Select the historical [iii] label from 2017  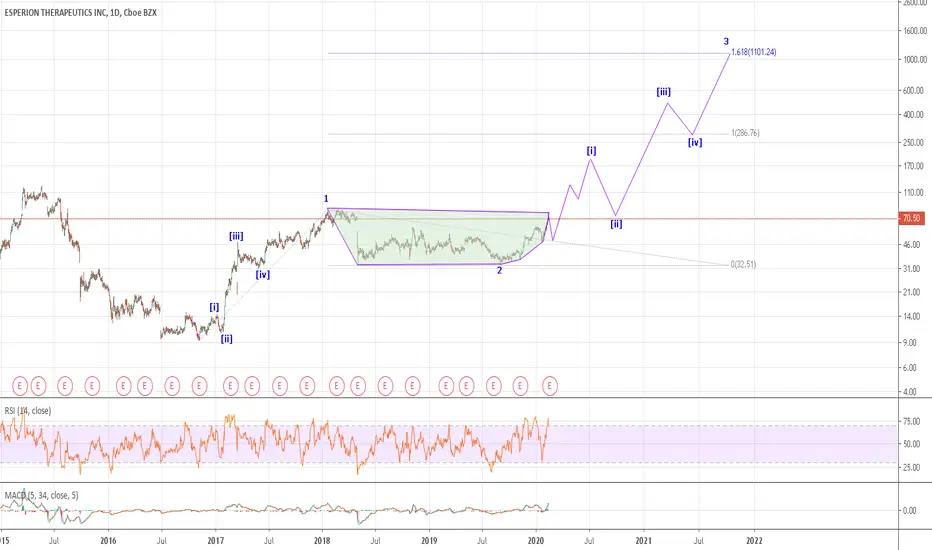click(236, 237)
